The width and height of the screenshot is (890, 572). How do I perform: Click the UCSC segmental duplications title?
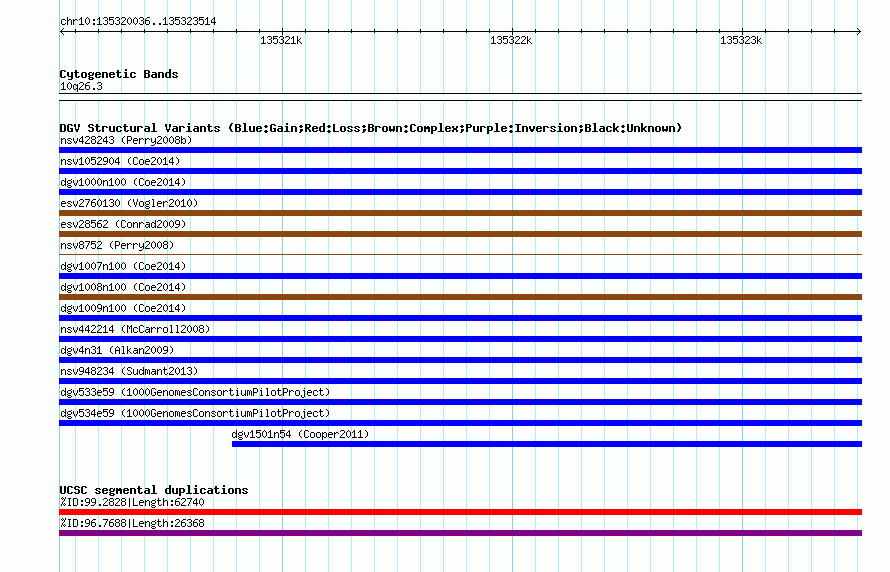pos(154,490)
